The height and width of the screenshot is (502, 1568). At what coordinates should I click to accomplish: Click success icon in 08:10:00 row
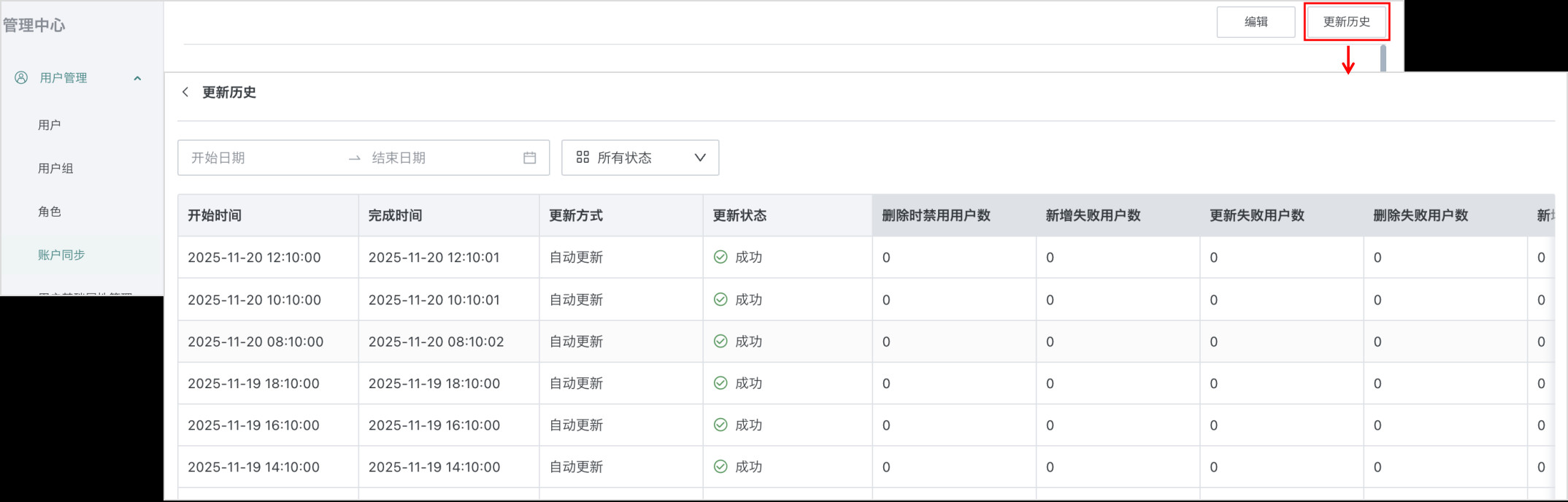point(720,341)
